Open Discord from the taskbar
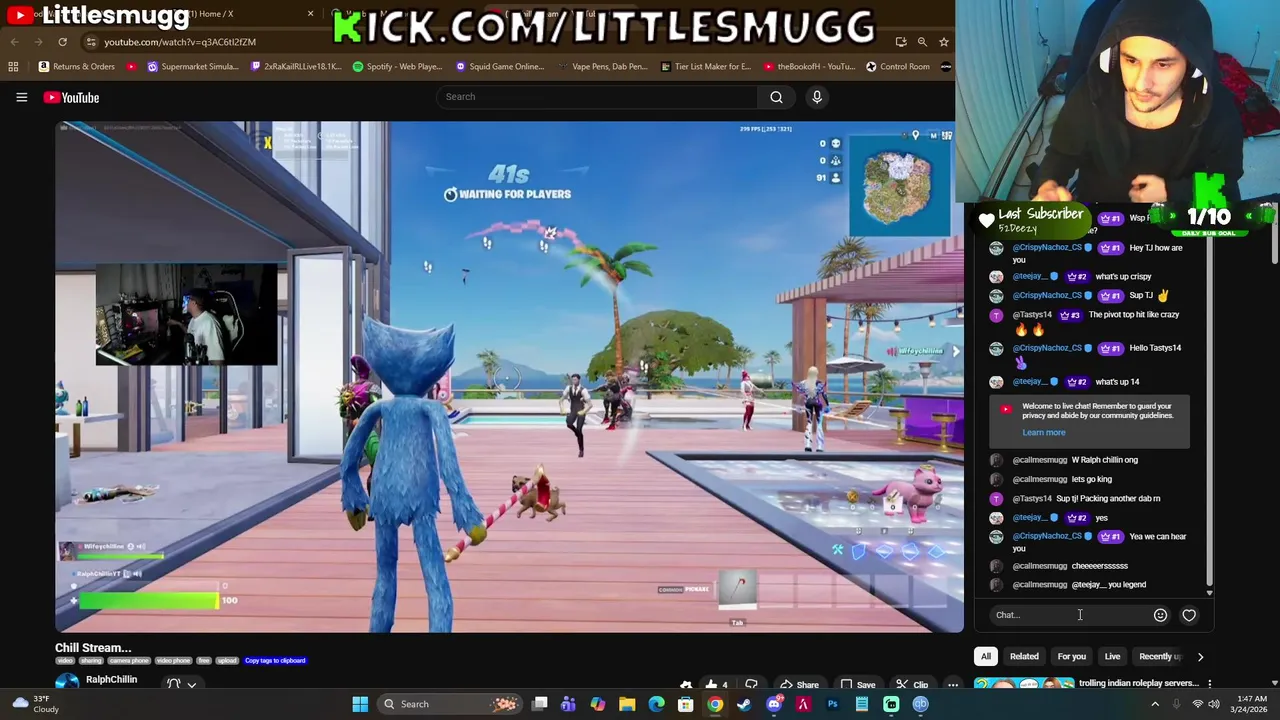Viewport: 1280px width, 720px height. coord(773,704)
